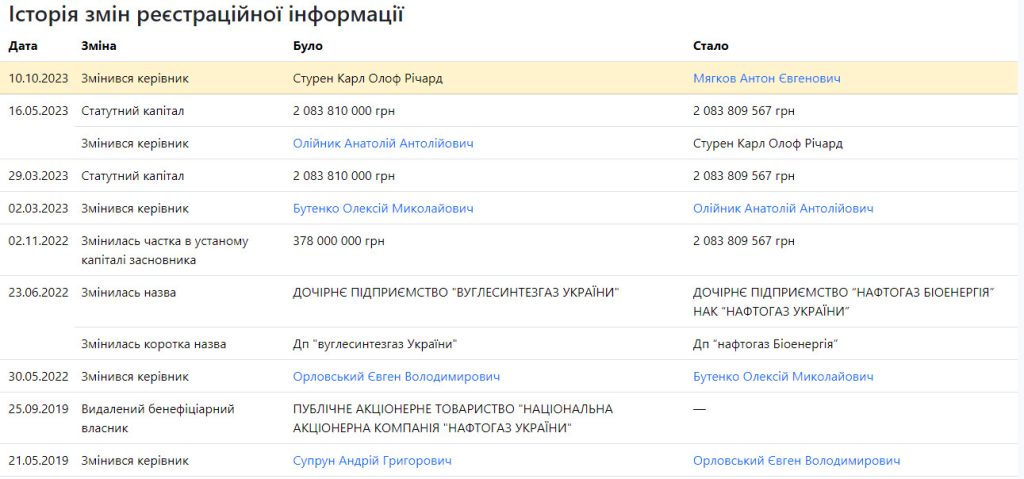Open Орловський Євген Володимирович link in Стало column
This screenshot has height=479, width=1024.
click(796, 460)
